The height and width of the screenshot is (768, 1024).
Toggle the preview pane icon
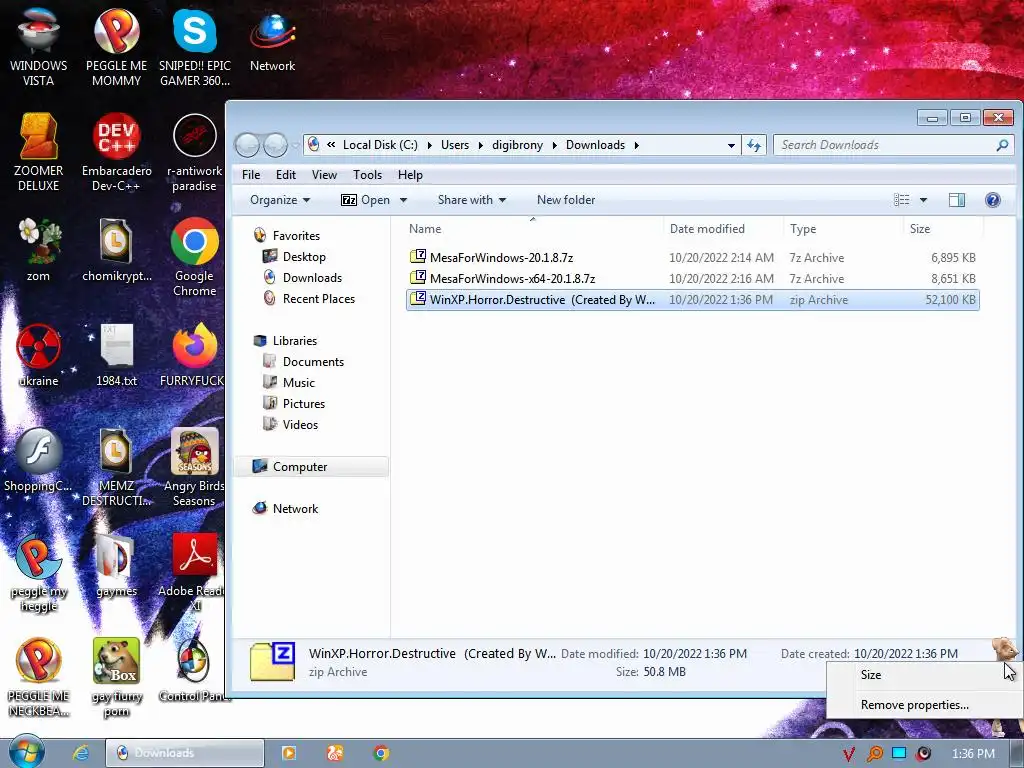coord(957,200)
